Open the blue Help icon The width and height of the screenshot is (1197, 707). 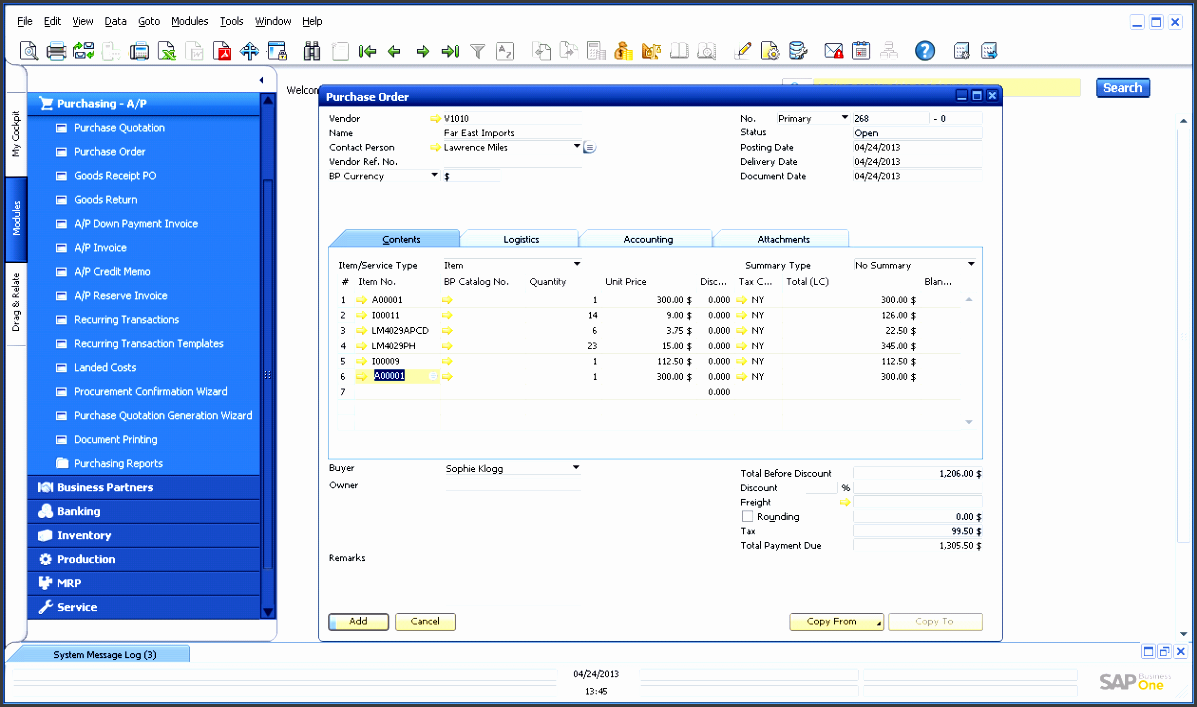924,51
